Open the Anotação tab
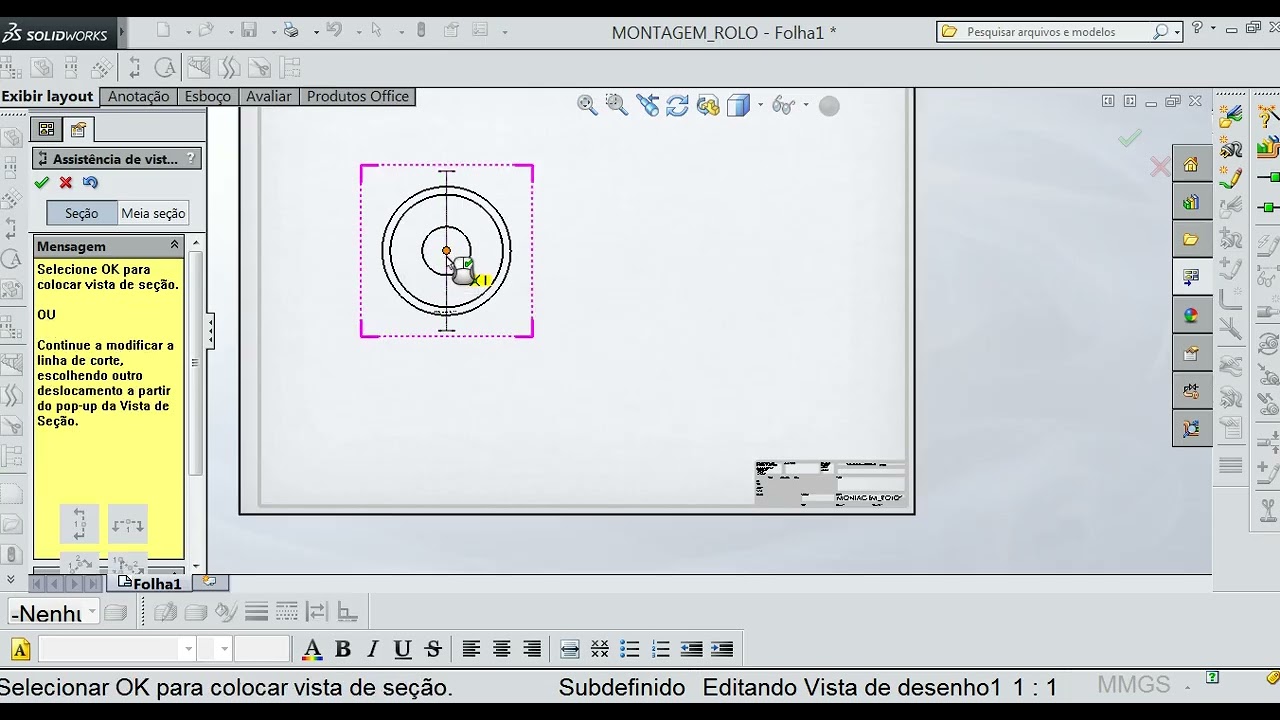Viewport: 1280px width, 720px height. pyautogui.click(x=138, y=96)
